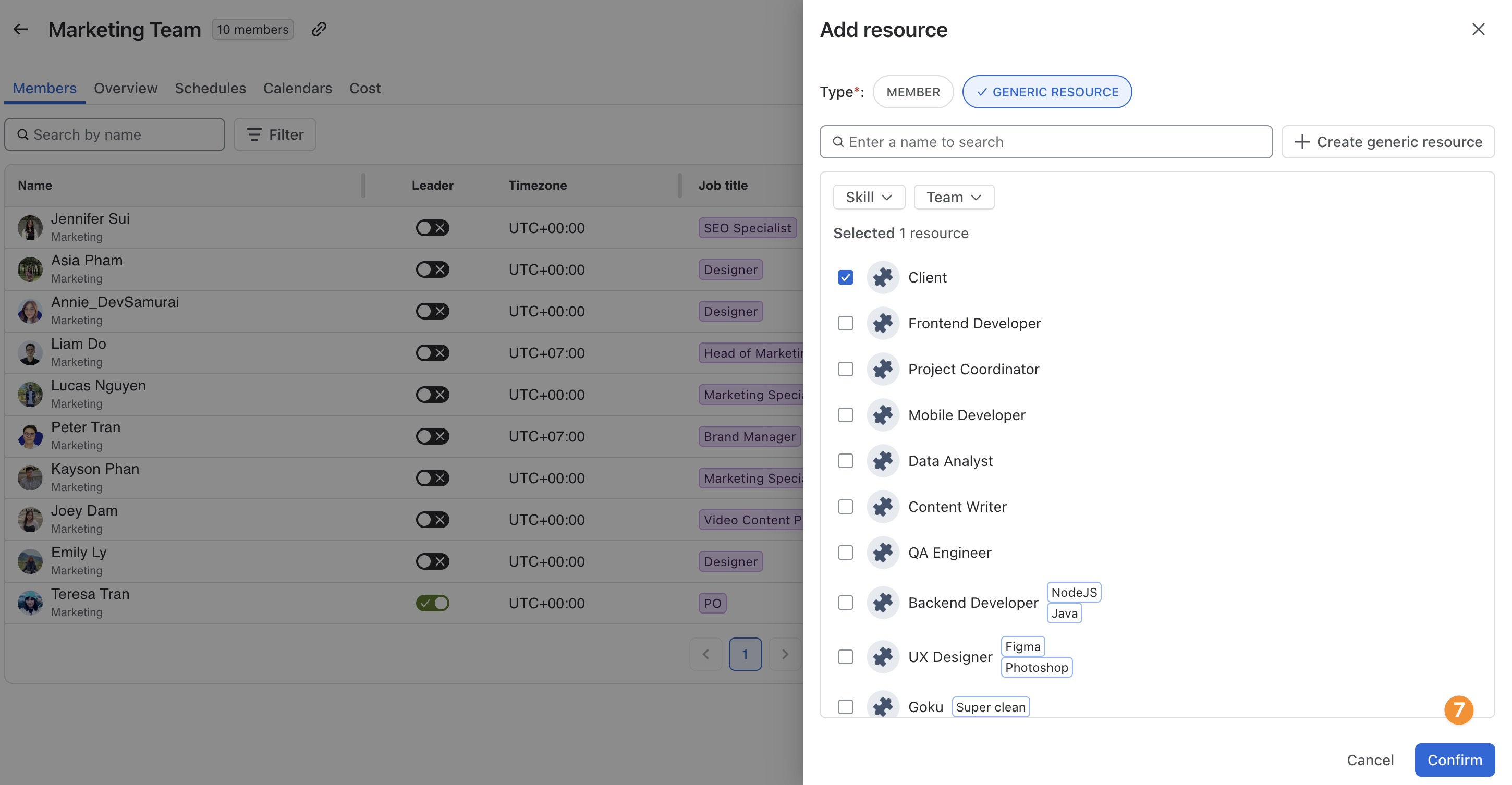Switch to the Members tab
This screenshot has height=785, width=1512.
(45, 88)
